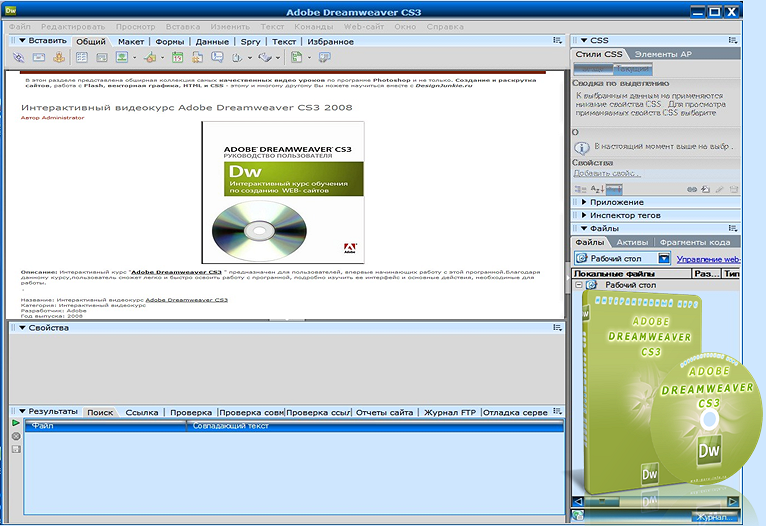Screen dimensions: 766x526
Task: Click the Stop icon in the Results panel
Action: 16,436
